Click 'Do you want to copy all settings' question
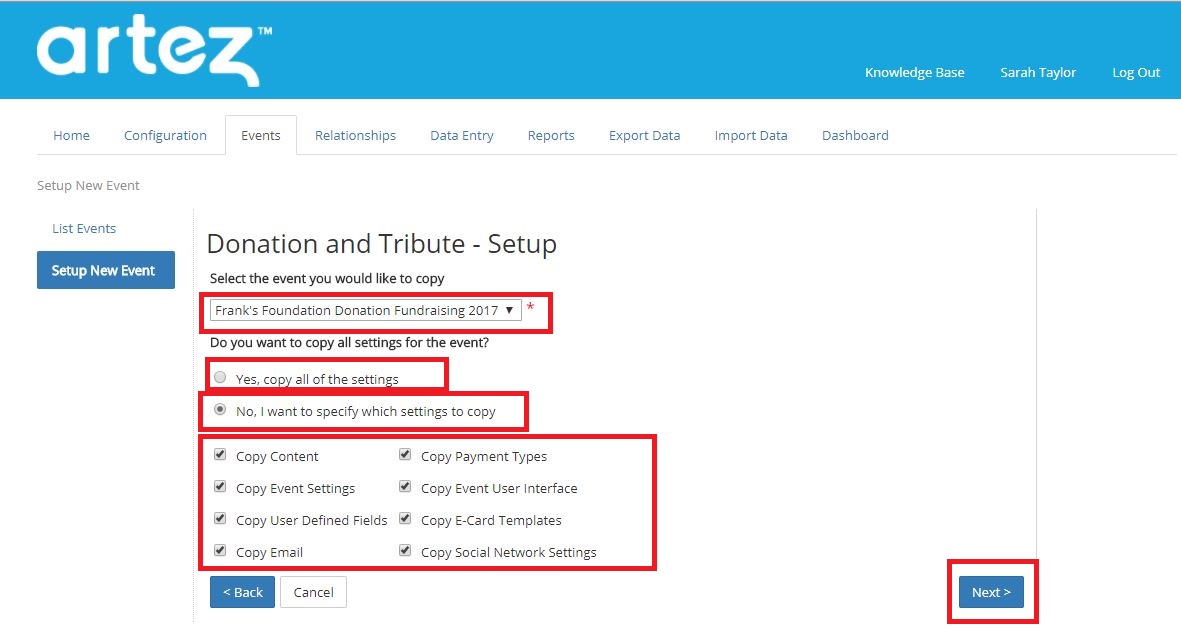The height and width of the screenshot is (630, 1181). pyautogui.click(x=349, y=343)
